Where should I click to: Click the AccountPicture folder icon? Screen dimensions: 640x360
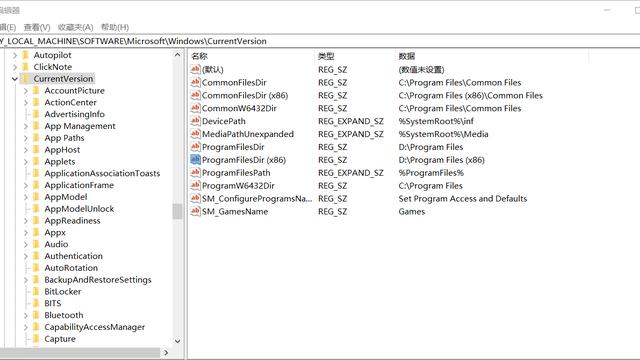point(36,90)
